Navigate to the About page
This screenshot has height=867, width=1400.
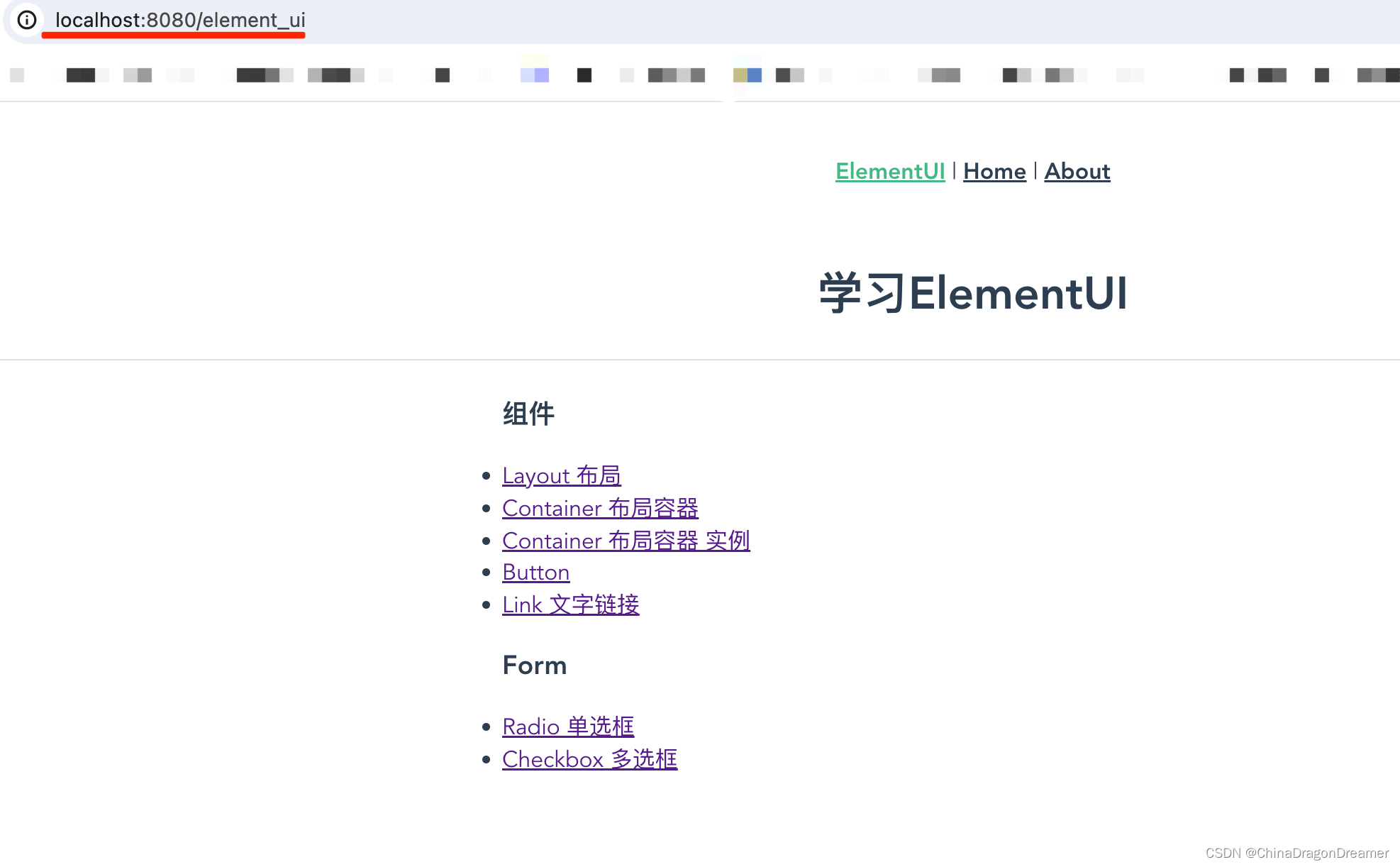tap(1077, 171)
